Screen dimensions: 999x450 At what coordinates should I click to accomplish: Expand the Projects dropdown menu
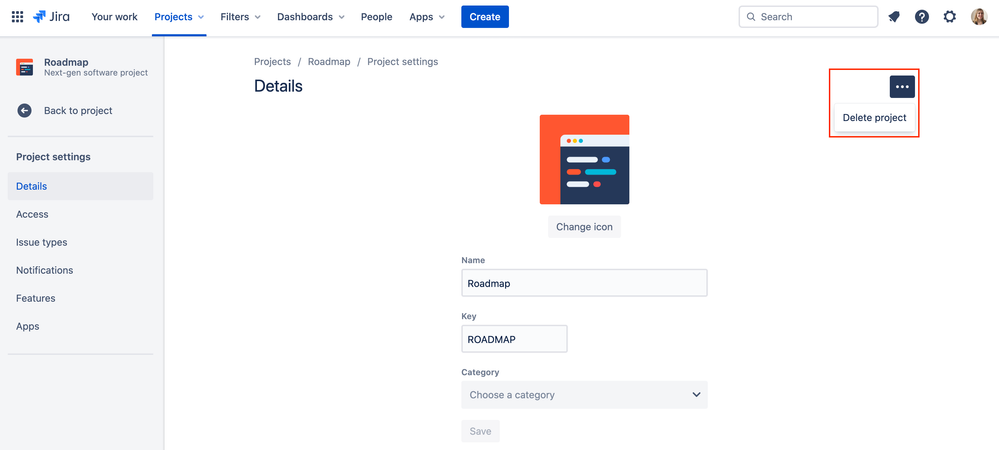(179, 17)
